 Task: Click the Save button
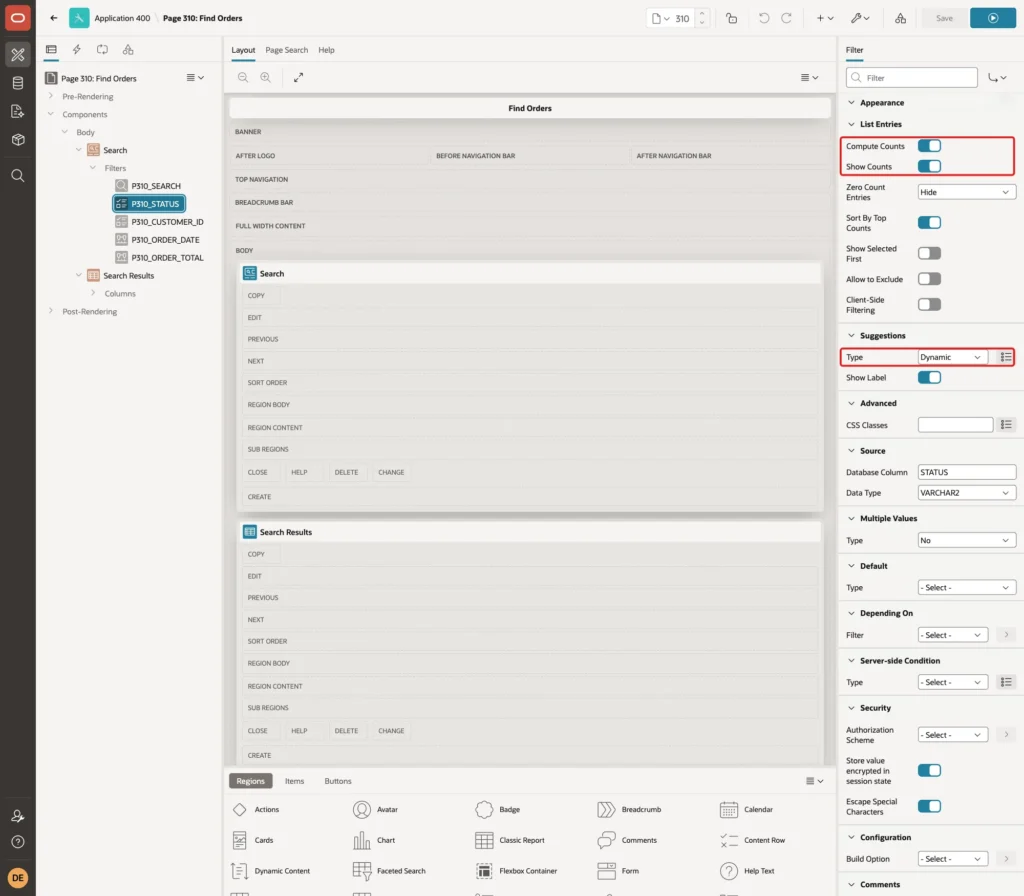(944, 18)
